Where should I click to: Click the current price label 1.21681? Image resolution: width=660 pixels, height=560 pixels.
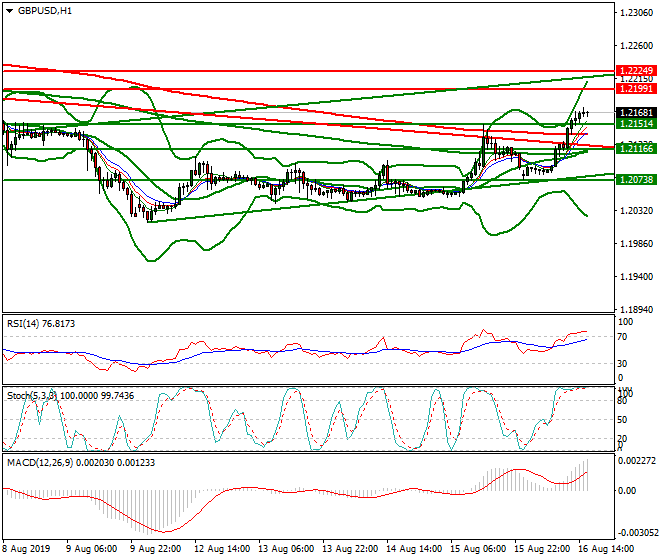(636, 112)
